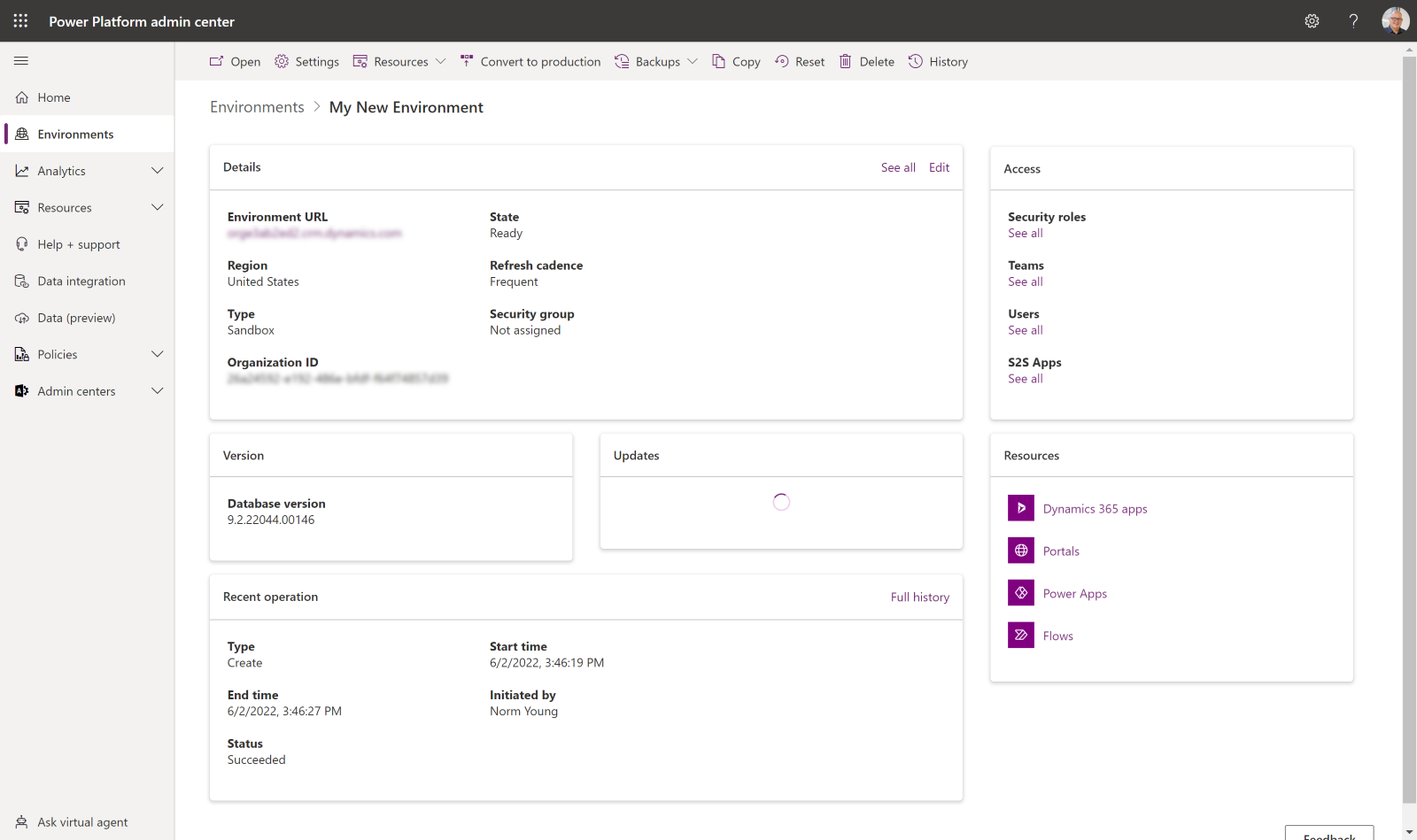Click the Portals globe icon
Screen dimensions: 1417x840
pos(1020,551)
